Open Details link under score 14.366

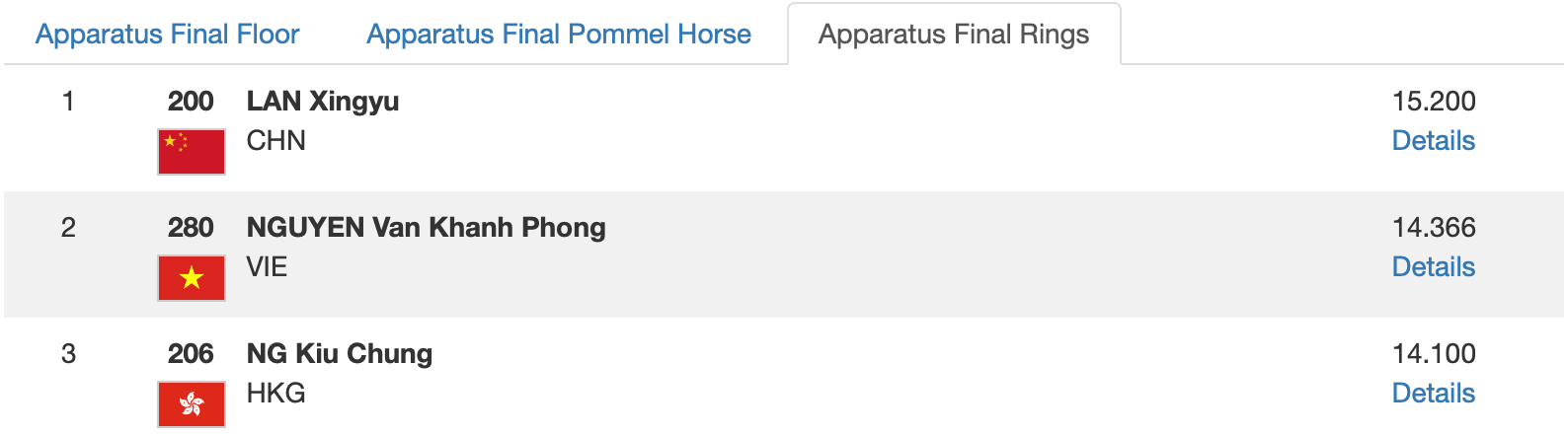click(1433, 266)
